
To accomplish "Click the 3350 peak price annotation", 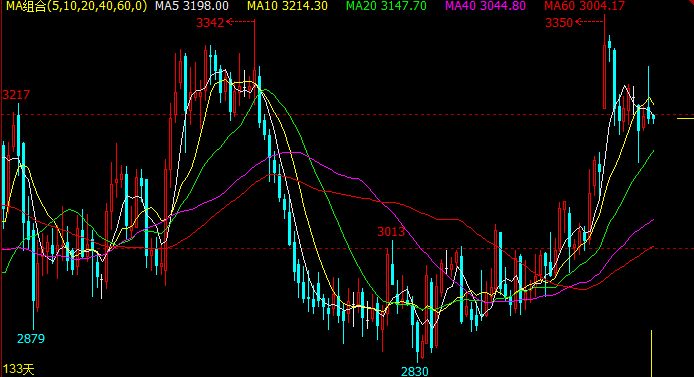I will pyautogui.click(x=559, y=23).
